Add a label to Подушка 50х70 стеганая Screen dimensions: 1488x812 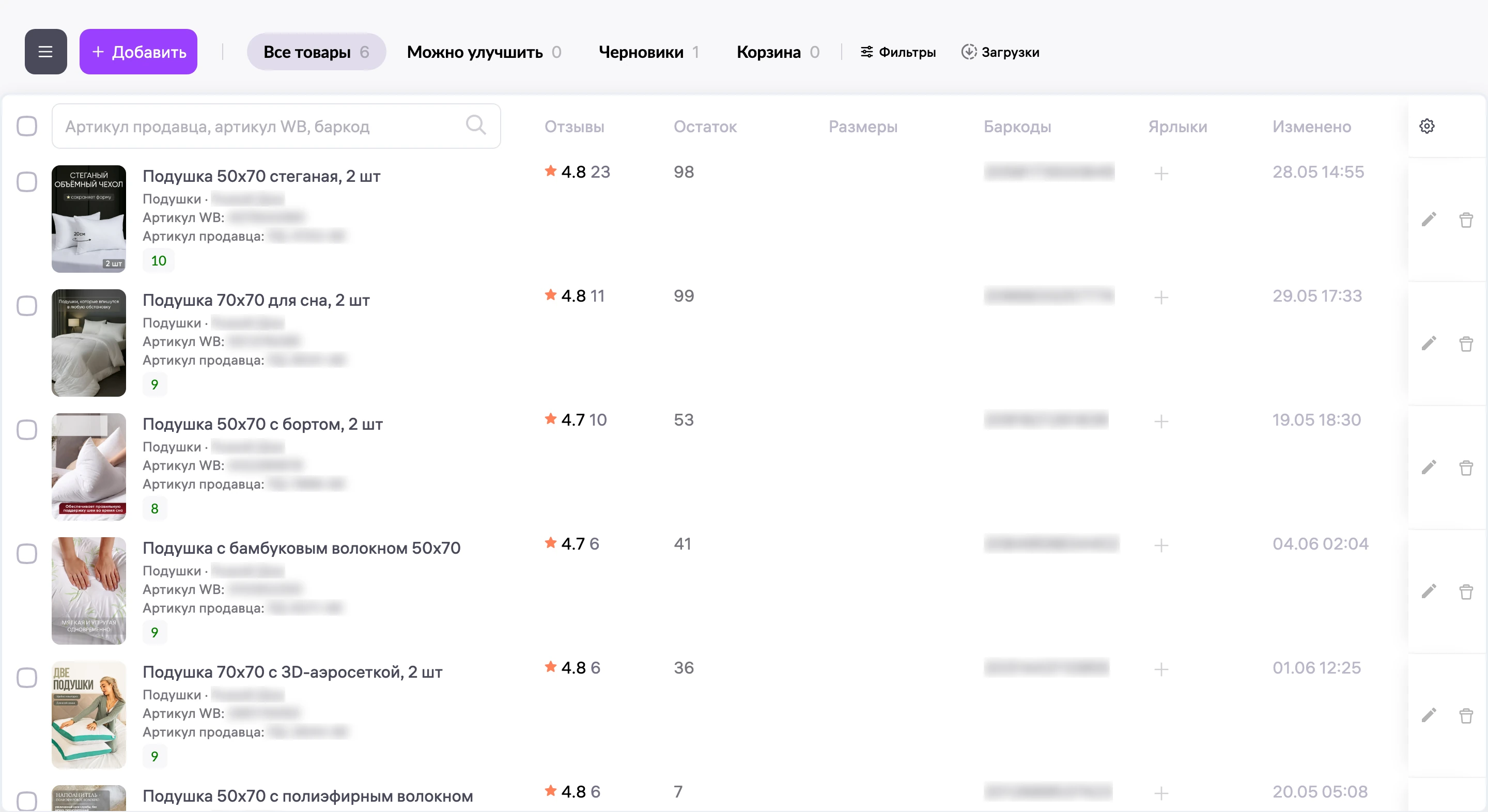[1161, 173]
